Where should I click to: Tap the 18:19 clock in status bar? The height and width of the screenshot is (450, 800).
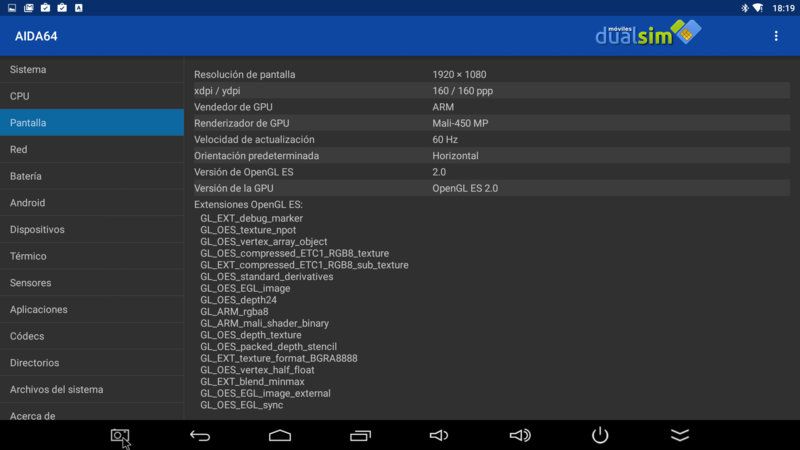783,8
